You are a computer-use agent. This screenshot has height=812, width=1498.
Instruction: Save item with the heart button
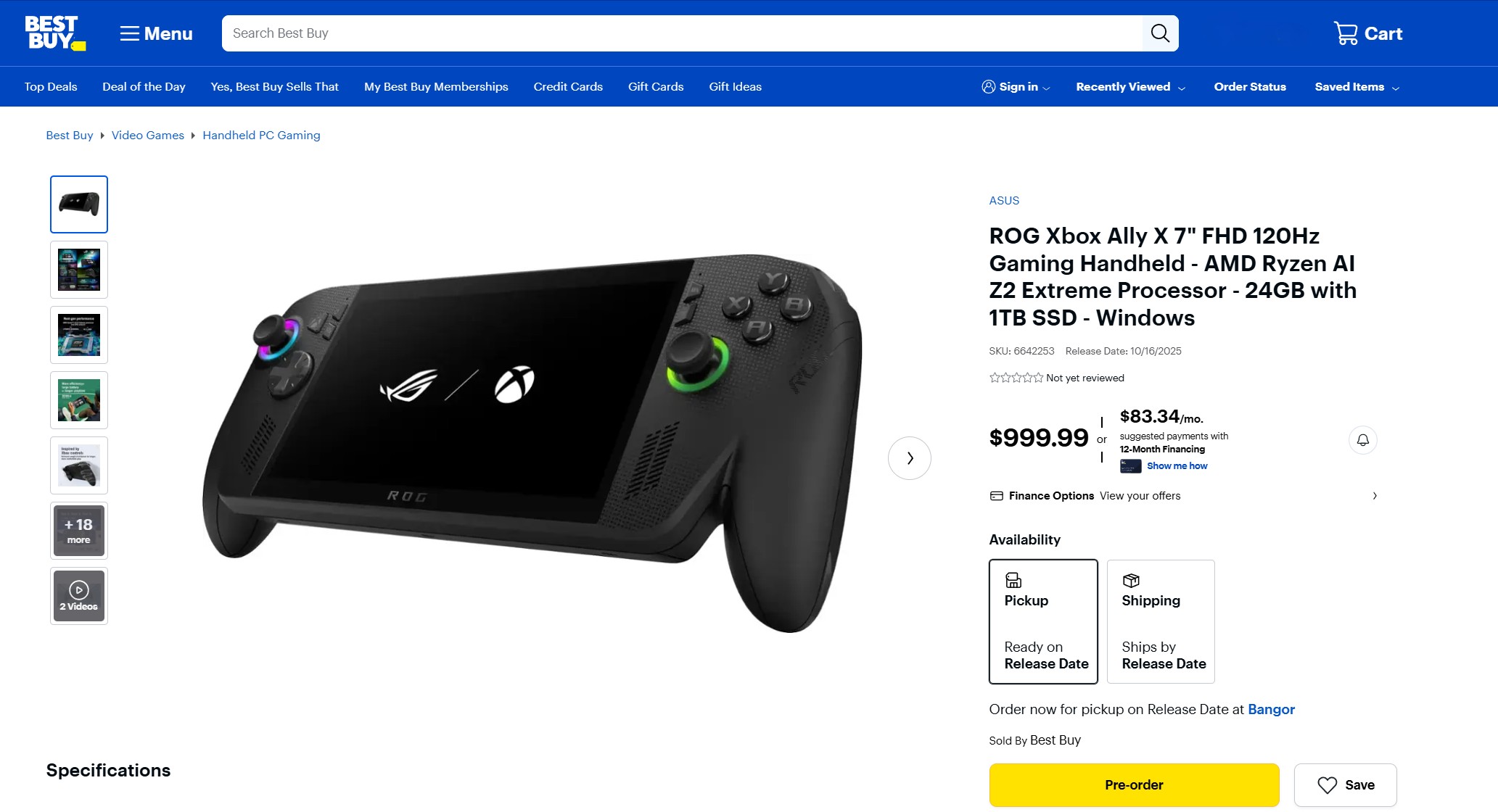pos(1345,785)
